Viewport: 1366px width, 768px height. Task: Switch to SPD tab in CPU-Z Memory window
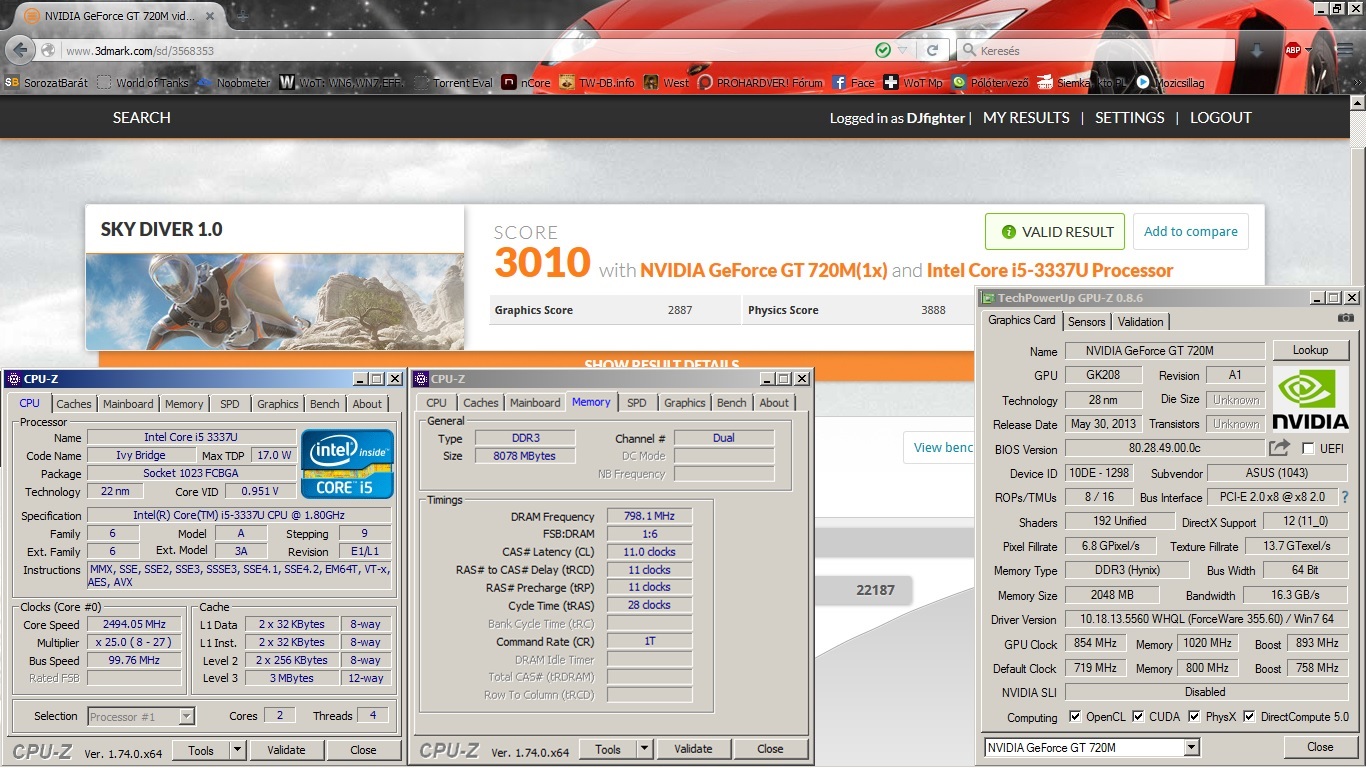pos(637,403)
